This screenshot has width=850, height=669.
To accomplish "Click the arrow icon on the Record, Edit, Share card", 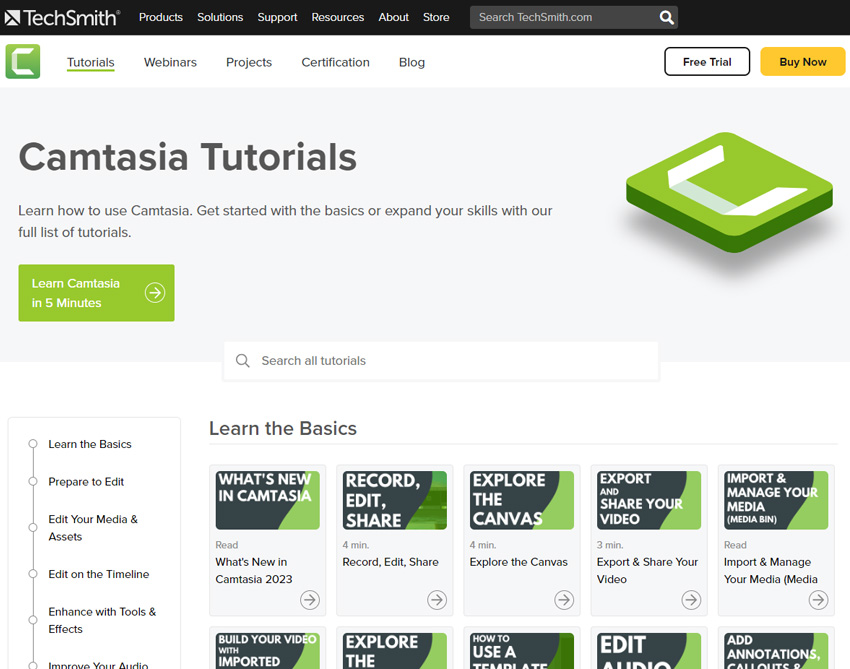I will [x=437, y=600].
